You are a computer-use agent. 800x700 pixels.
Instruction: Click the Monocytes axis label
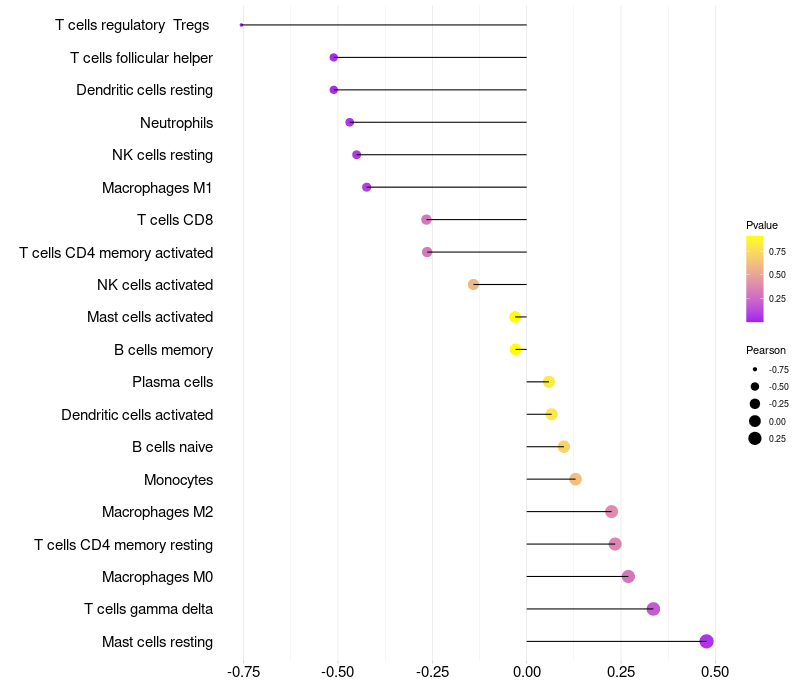click(178, 480)
